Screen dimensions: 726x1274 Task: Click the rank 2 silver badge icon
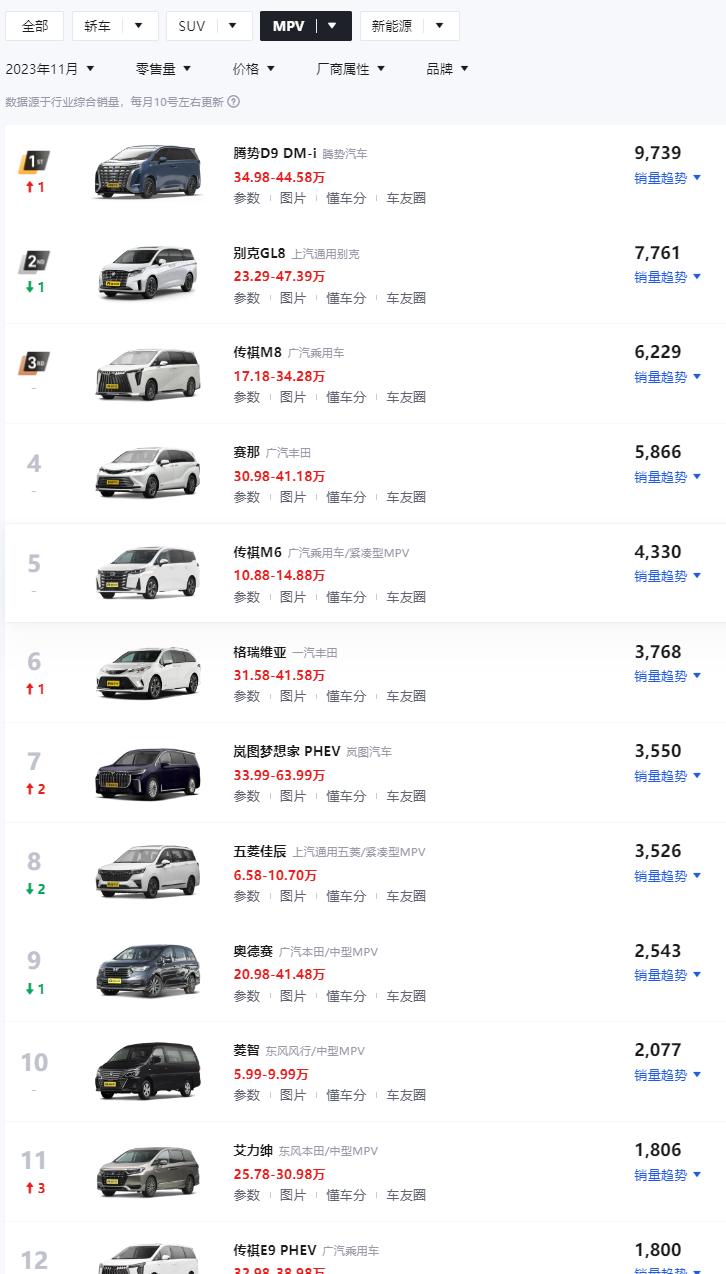click(x=34, y=263)
